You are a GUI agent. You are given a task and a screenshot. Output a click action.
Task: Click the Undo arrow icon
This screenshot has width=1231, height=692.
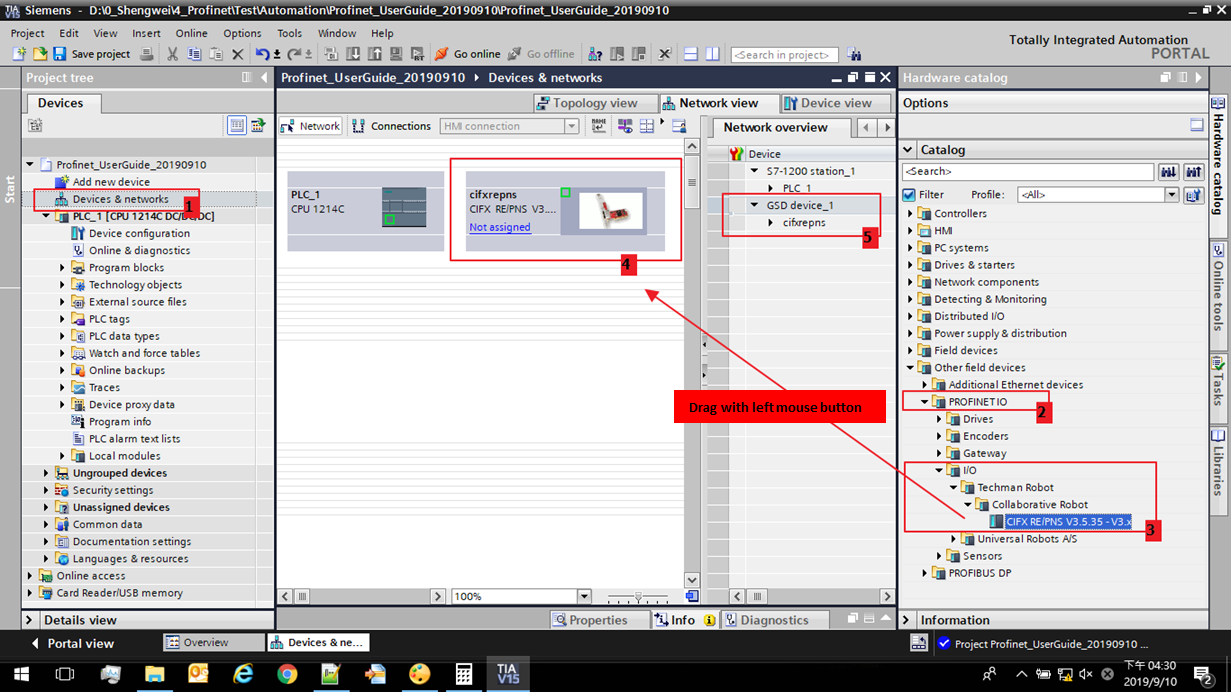click(262, 54)
